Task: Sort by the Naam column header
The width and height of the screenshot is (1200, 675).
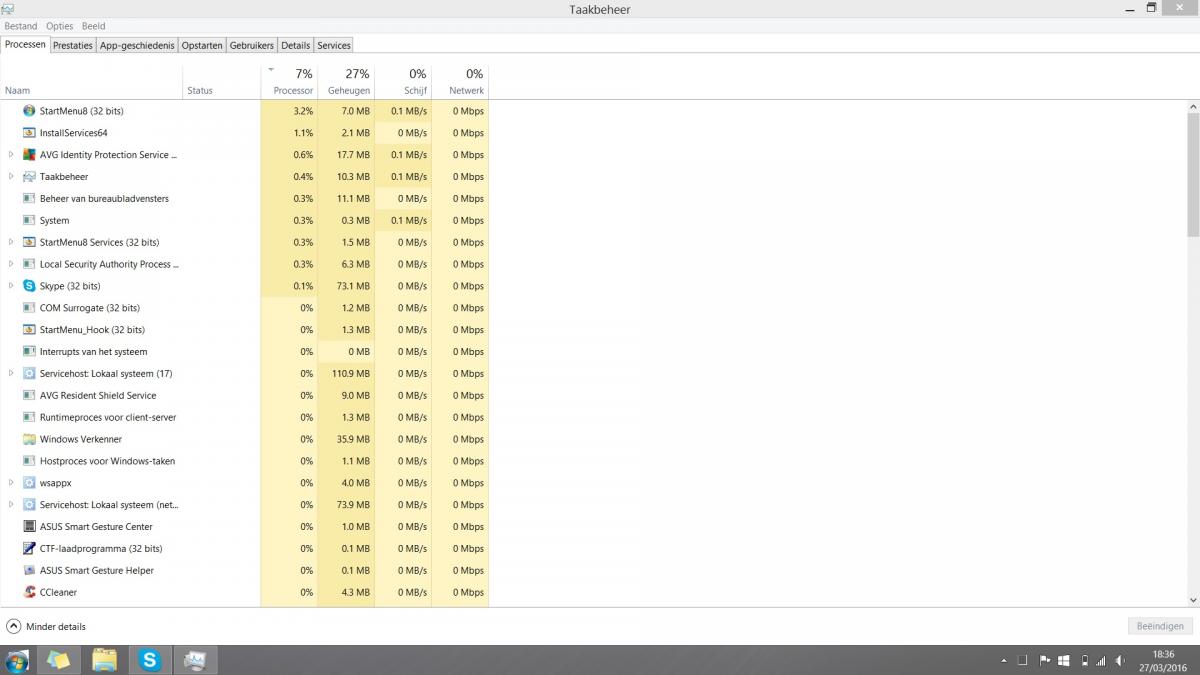Action: click(x=92, y=81)
